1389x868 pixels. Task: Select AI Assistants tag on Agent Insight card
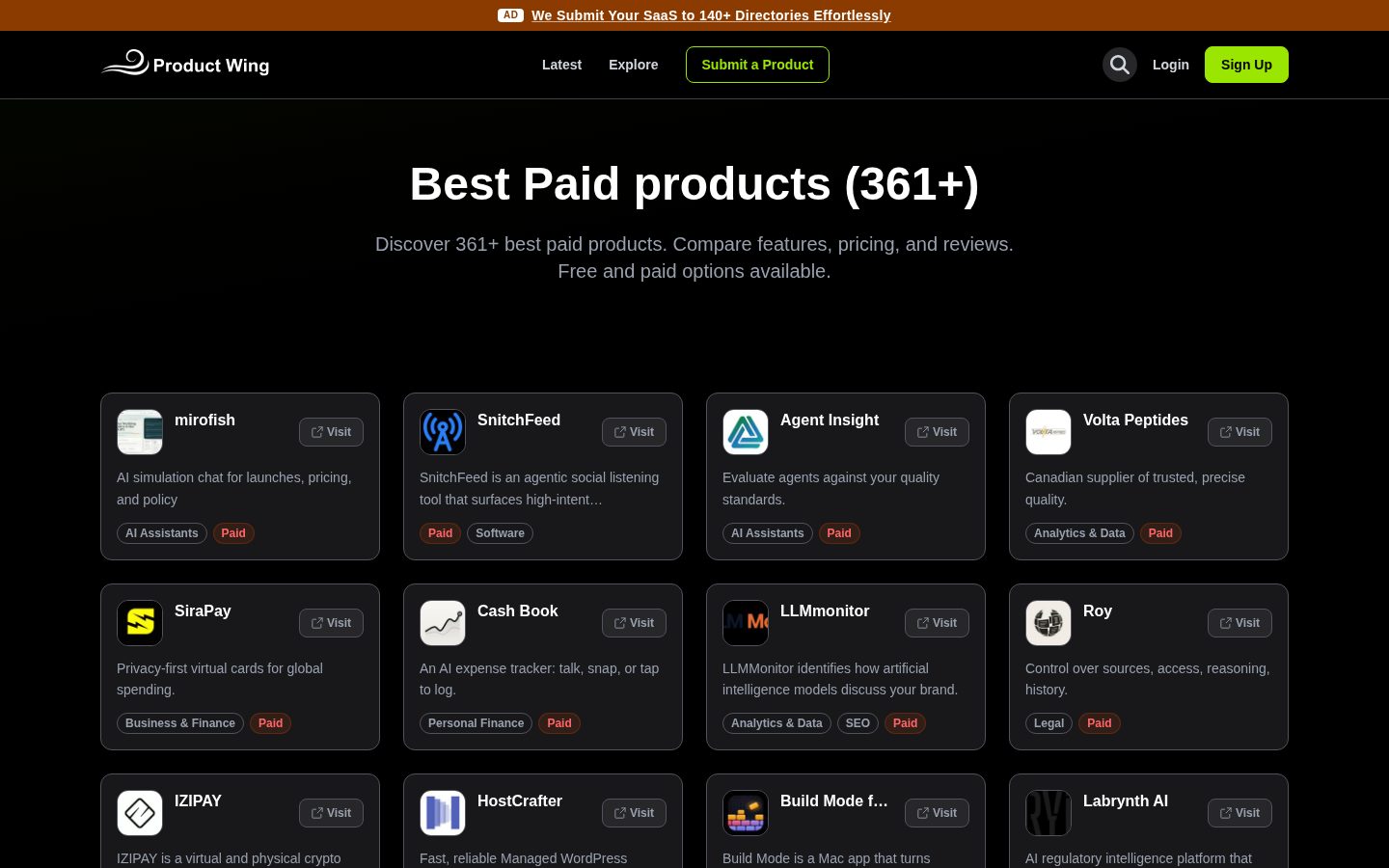[768, 533]
